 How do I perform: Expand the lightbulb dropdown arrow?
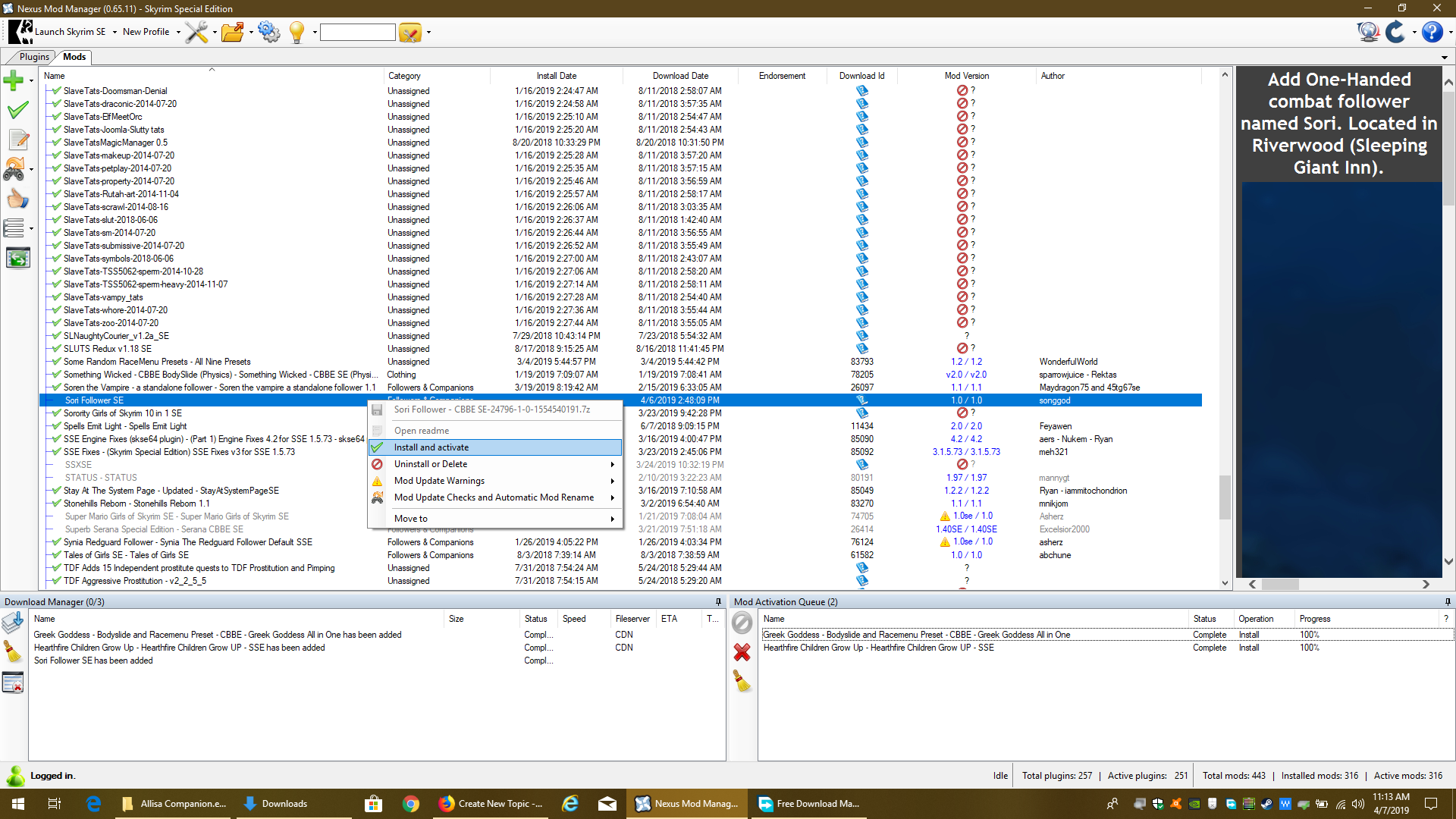(314, 33)
